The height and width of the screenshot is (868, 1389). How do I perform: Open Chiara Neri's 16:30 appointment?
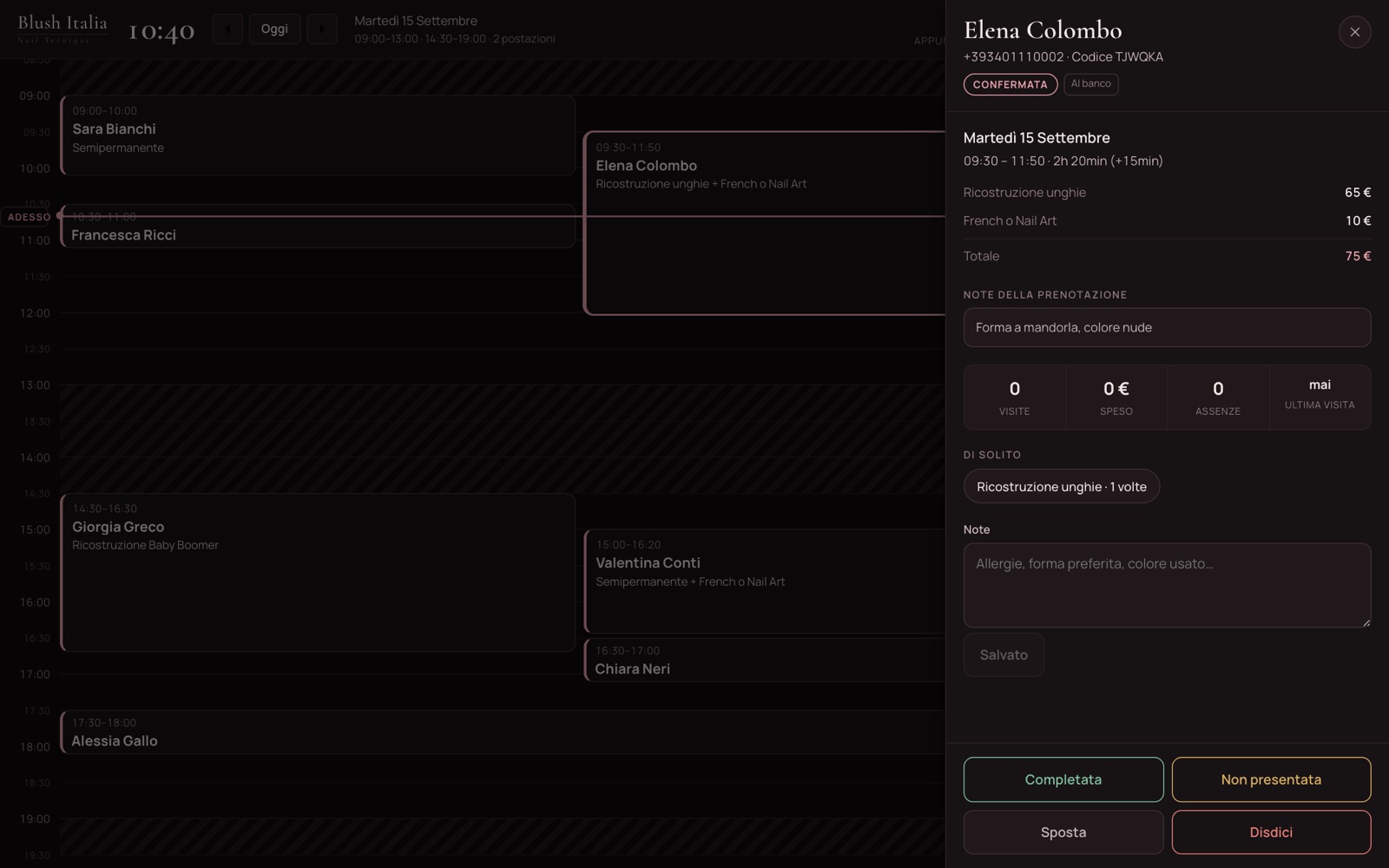coord(764,660)
